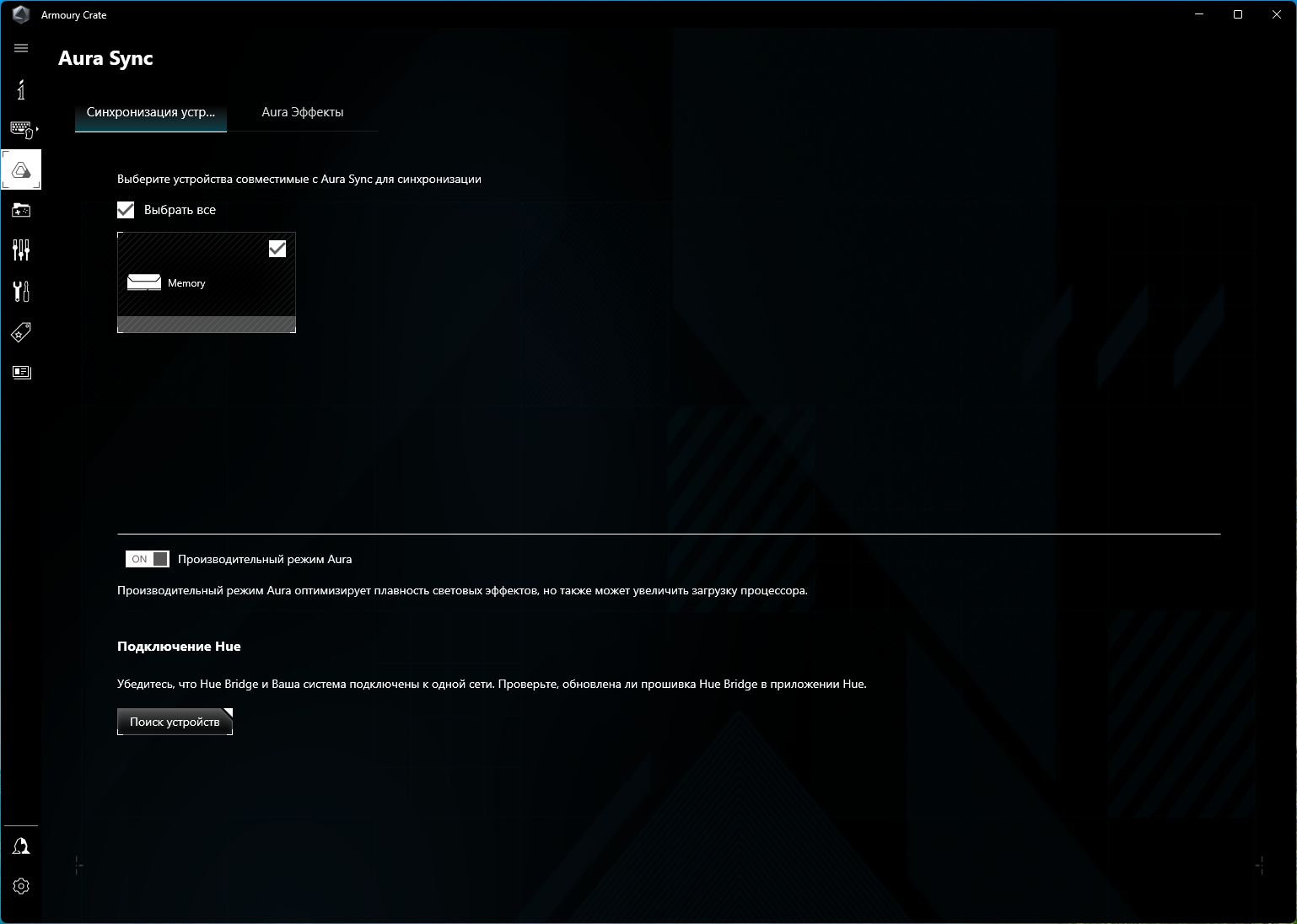Open the Game Library sidebar icon

coord(21,210)
